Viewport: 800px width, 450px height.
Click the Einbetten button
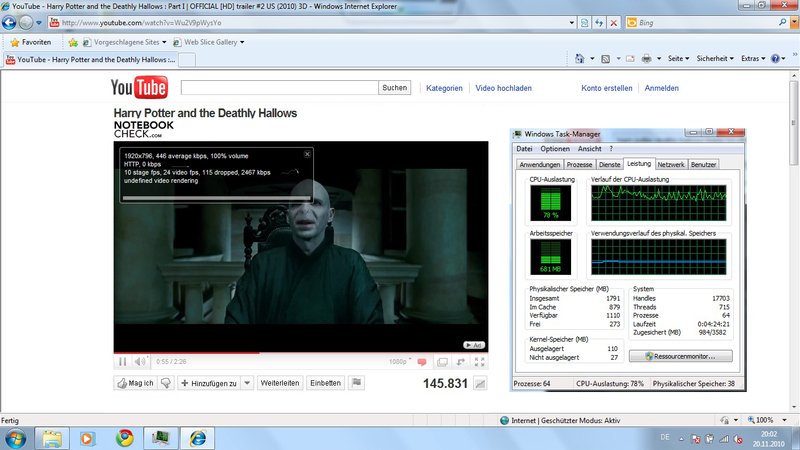click(x=326, y=383)
